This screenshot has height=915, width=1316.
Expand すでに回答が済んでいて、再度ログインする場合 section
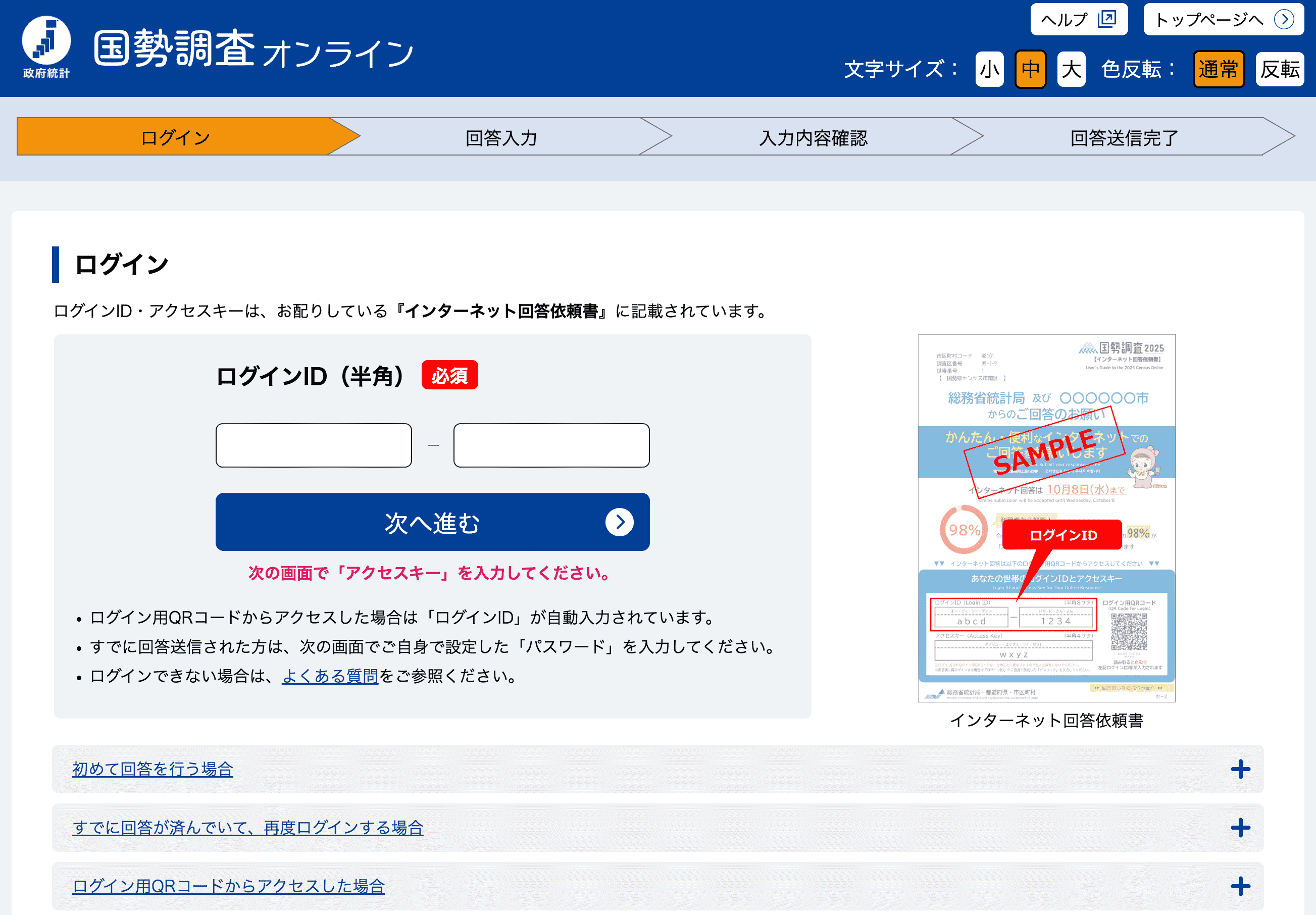coord(247,828)
